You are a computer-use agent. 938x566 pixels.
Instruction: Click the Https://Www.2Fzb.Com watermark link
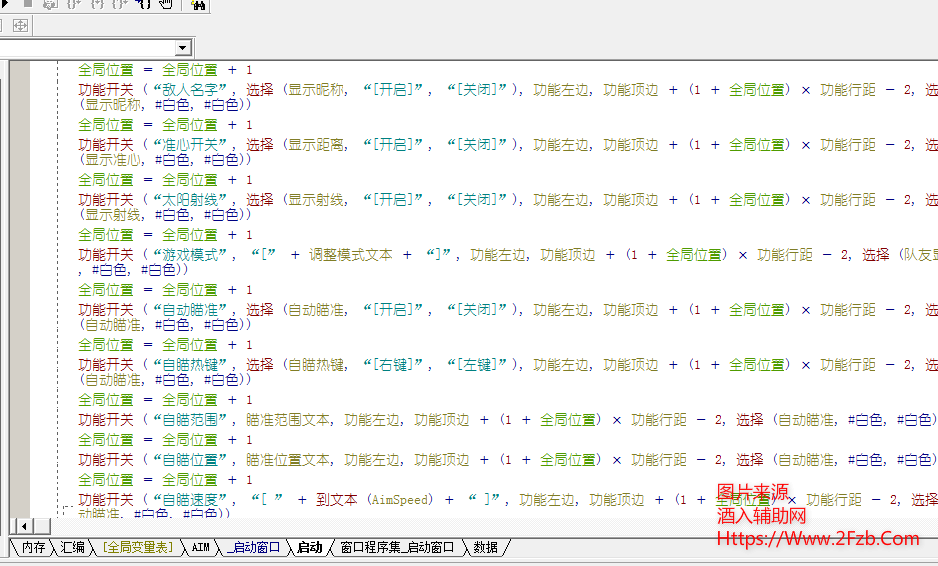[x=818, y=538]
